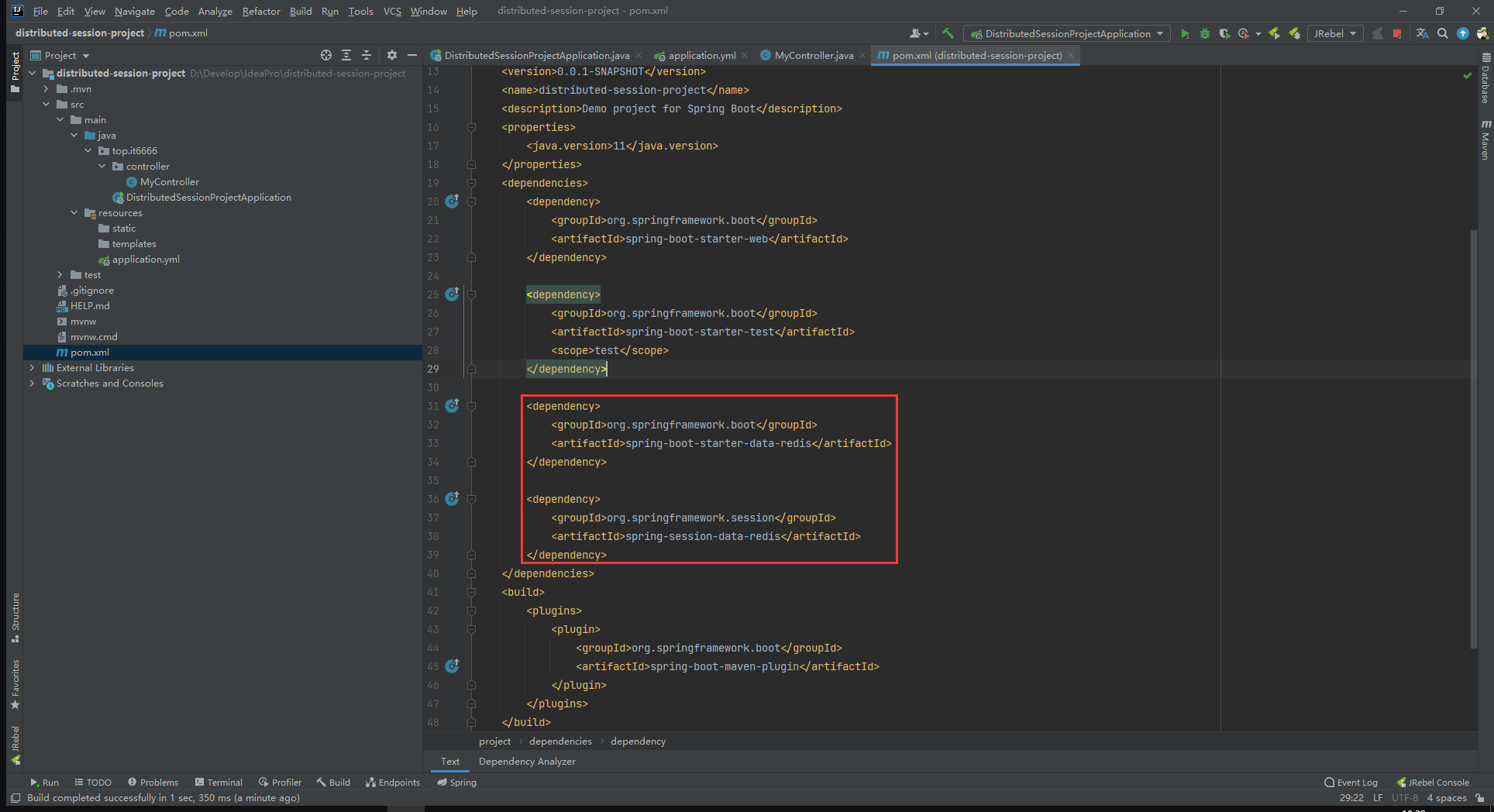Open the Maven side tool window
This screenshot has width=1494, height=812.
(x=1485, y=139)
